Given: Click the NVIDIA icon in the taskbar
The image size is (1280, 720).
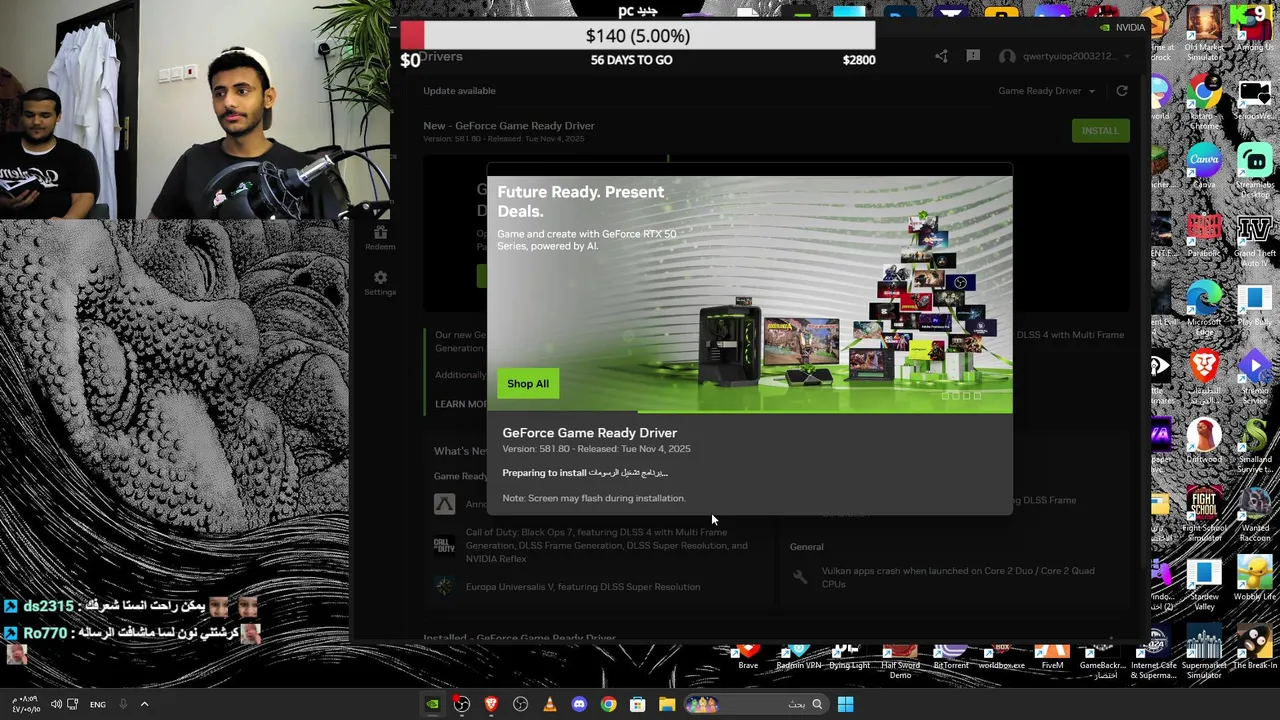Looking at the screenshot, I should coord(432,704).
